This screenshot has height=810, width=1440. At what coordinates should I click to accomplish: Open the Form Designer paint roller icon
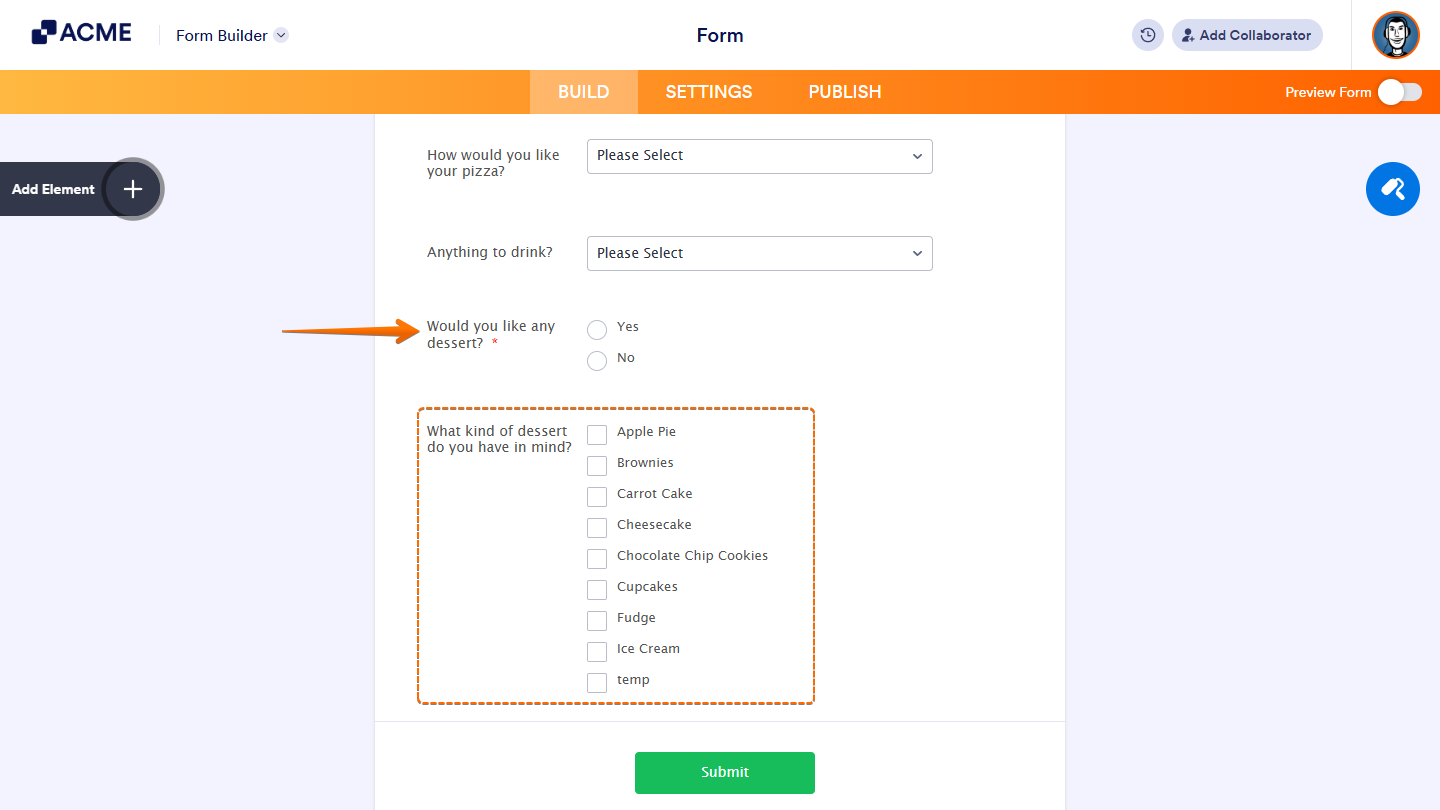tap(1392, 189)
